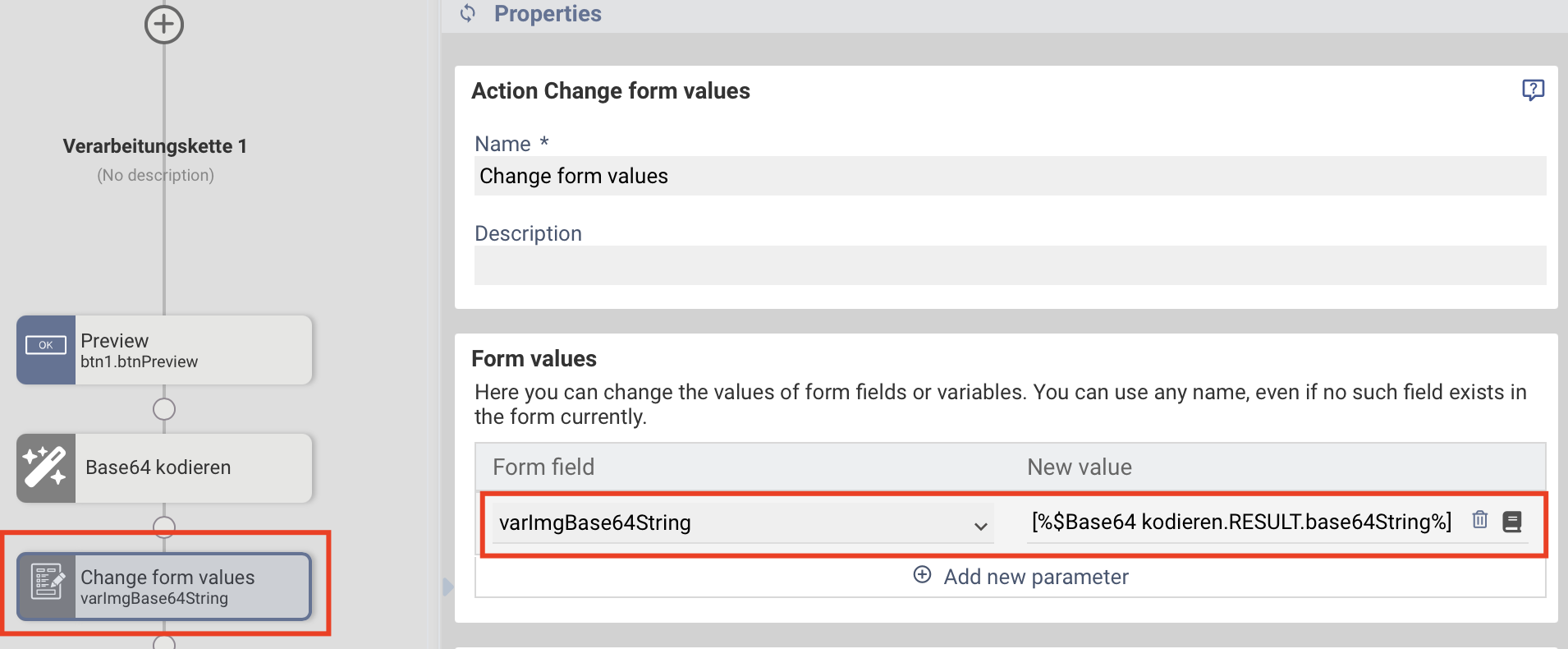The width and height of the screenshot is (1568, 649).
Task: Click the Change form values form icon
Action: pos(47,582)
